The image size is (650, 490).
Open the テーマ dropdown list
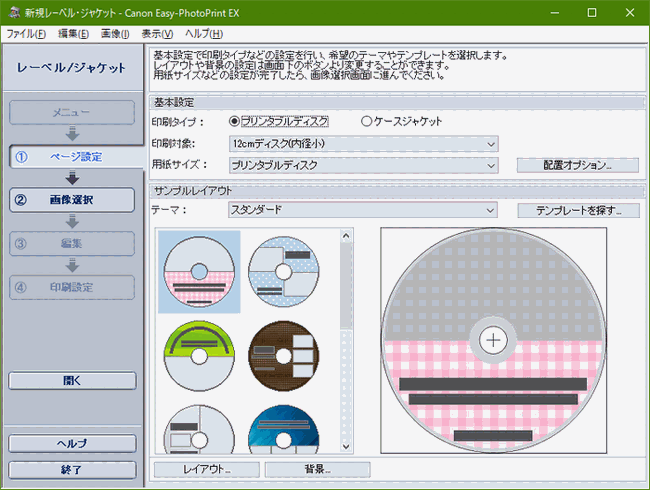[x=362, y=210]
